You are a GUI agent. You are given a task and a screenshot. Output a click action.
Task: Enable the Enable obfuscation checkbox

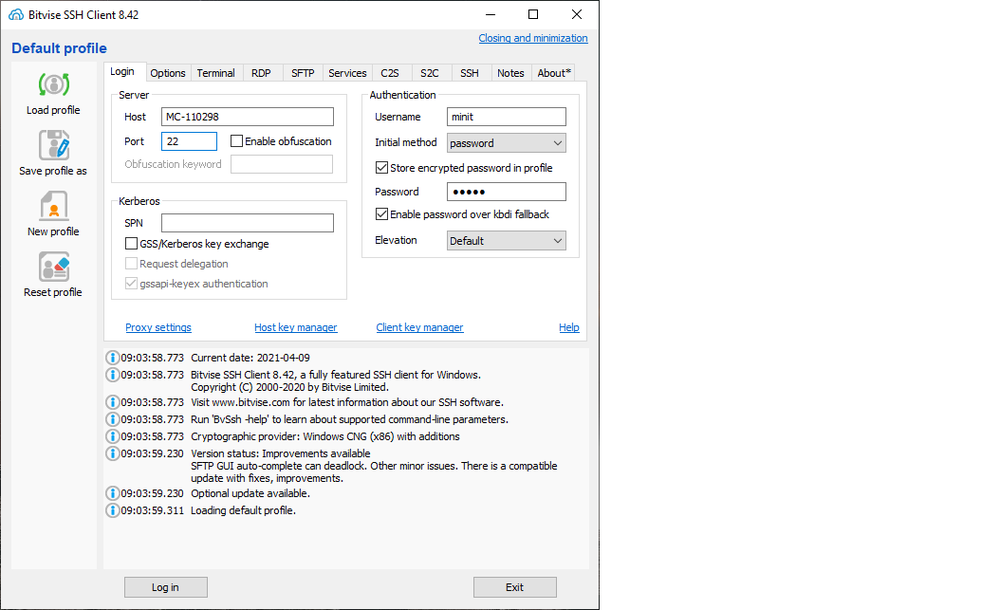click(236, 141)
